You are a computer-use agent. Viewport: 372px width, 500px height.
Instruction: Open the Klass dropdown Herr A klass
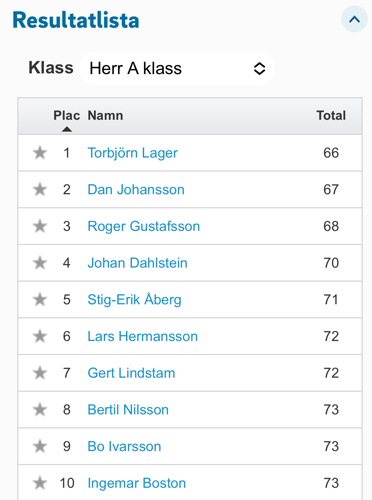(177, 69)
